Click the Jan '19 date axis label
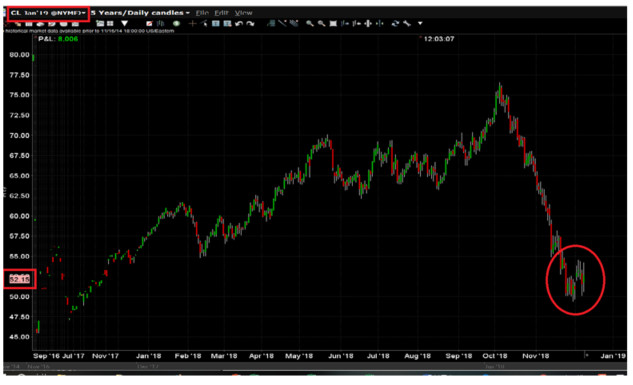This screenshot has height=385, width=633. click(613, 356)
